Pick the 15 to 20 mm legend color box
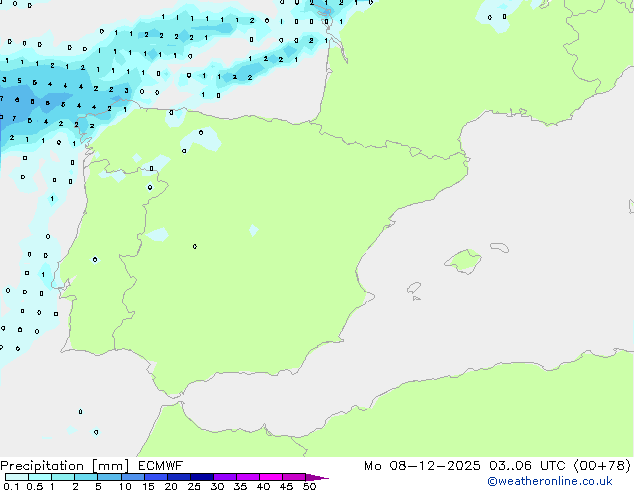This screenshot has width=634, height=490. pyautogui.click(x=155, y=477)
